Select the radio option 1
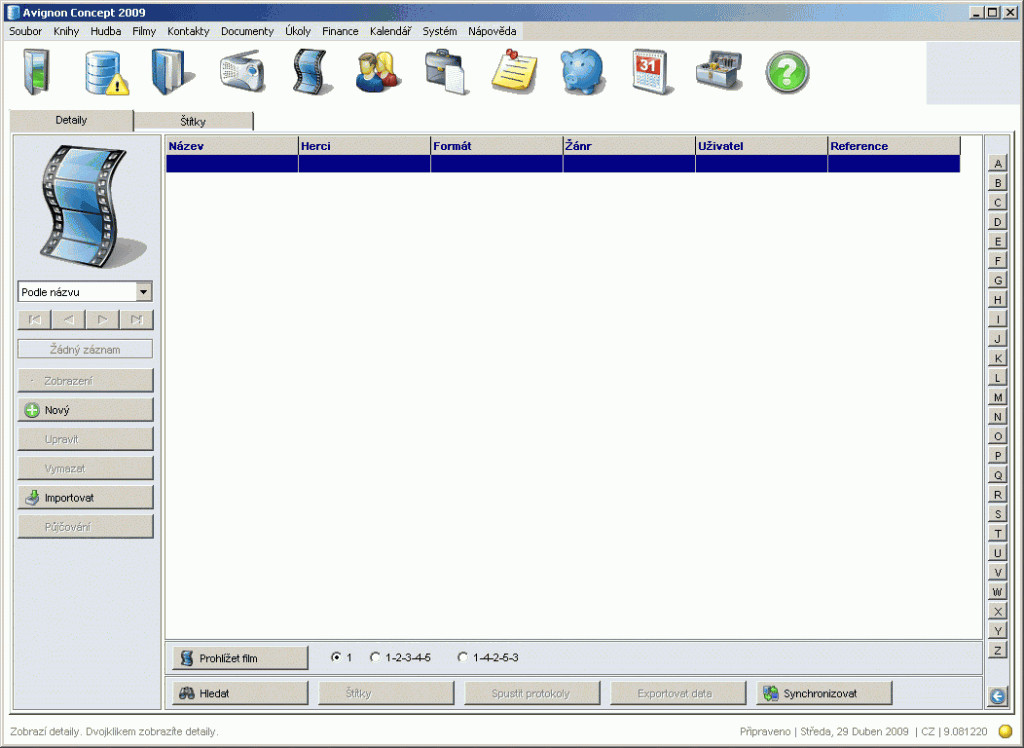This screenshot has width=1024, height=748. click(x=336, y=657)
